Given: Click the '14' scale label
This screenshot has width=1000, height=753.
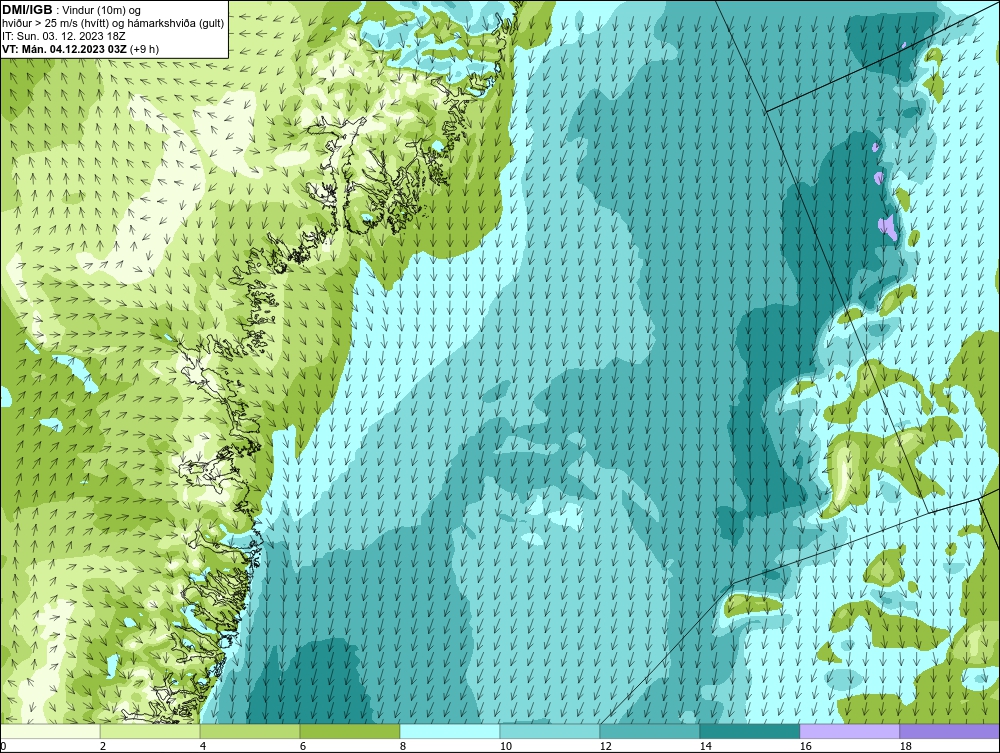Looking at the screenshot, I should pyautogui.click(x=705, y=746).
